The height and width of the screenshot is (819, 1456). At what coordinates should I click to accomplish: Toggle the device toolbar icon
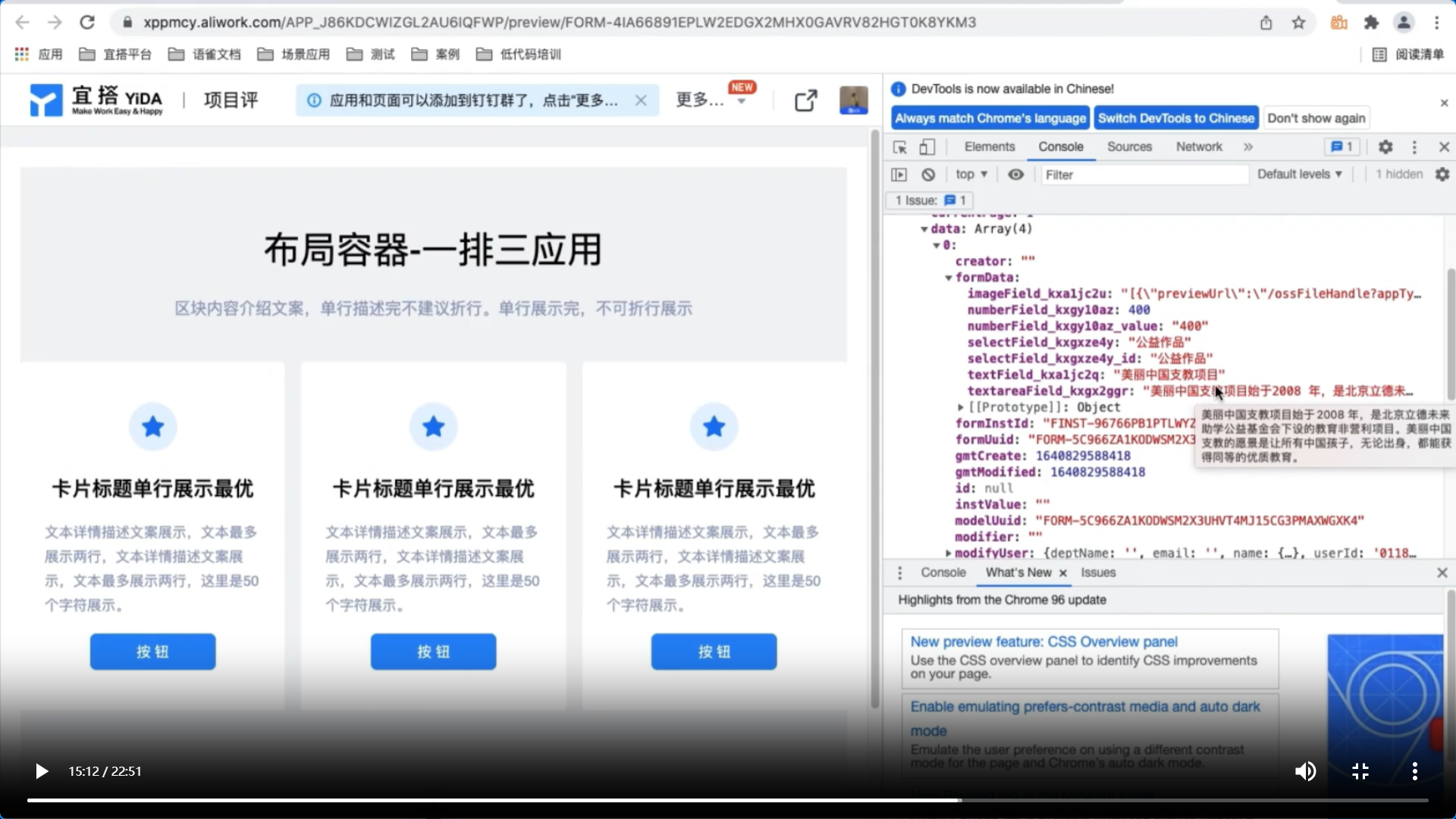(x=927, y=147)
